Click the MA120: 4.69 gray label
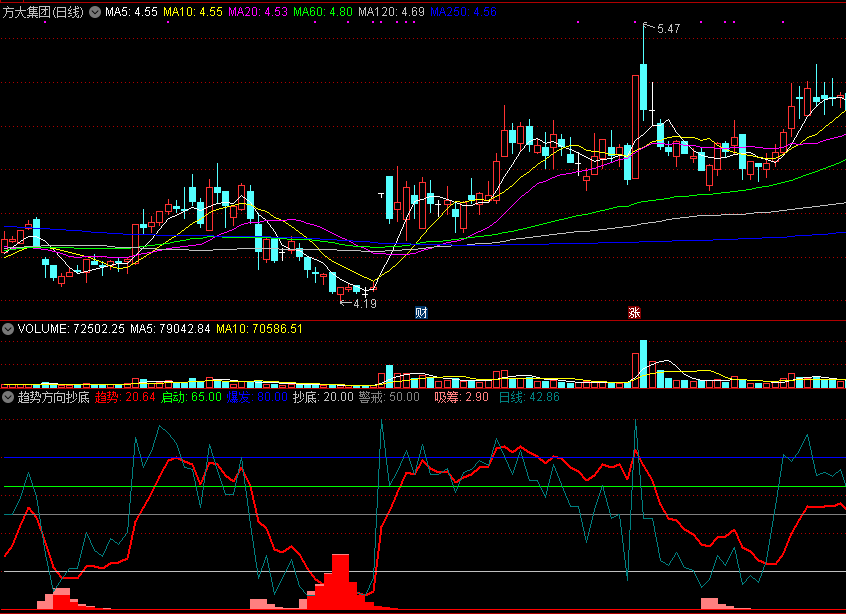This screenshot has height=614, width=846. (x=391, y=12)
